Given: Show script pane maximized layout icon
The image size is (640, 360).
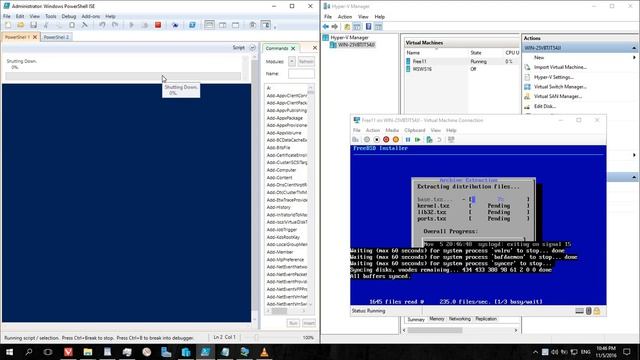Looking at the screenshot, I should click(236, 25).
